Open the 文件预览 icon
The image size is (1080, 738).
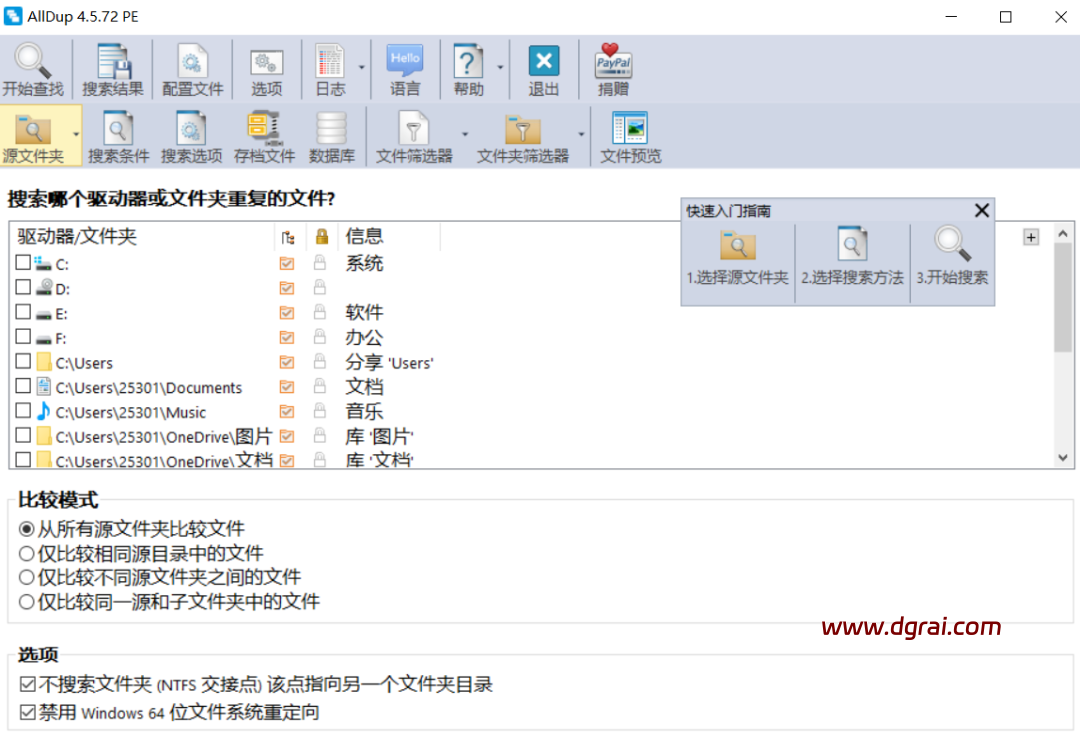630,130
